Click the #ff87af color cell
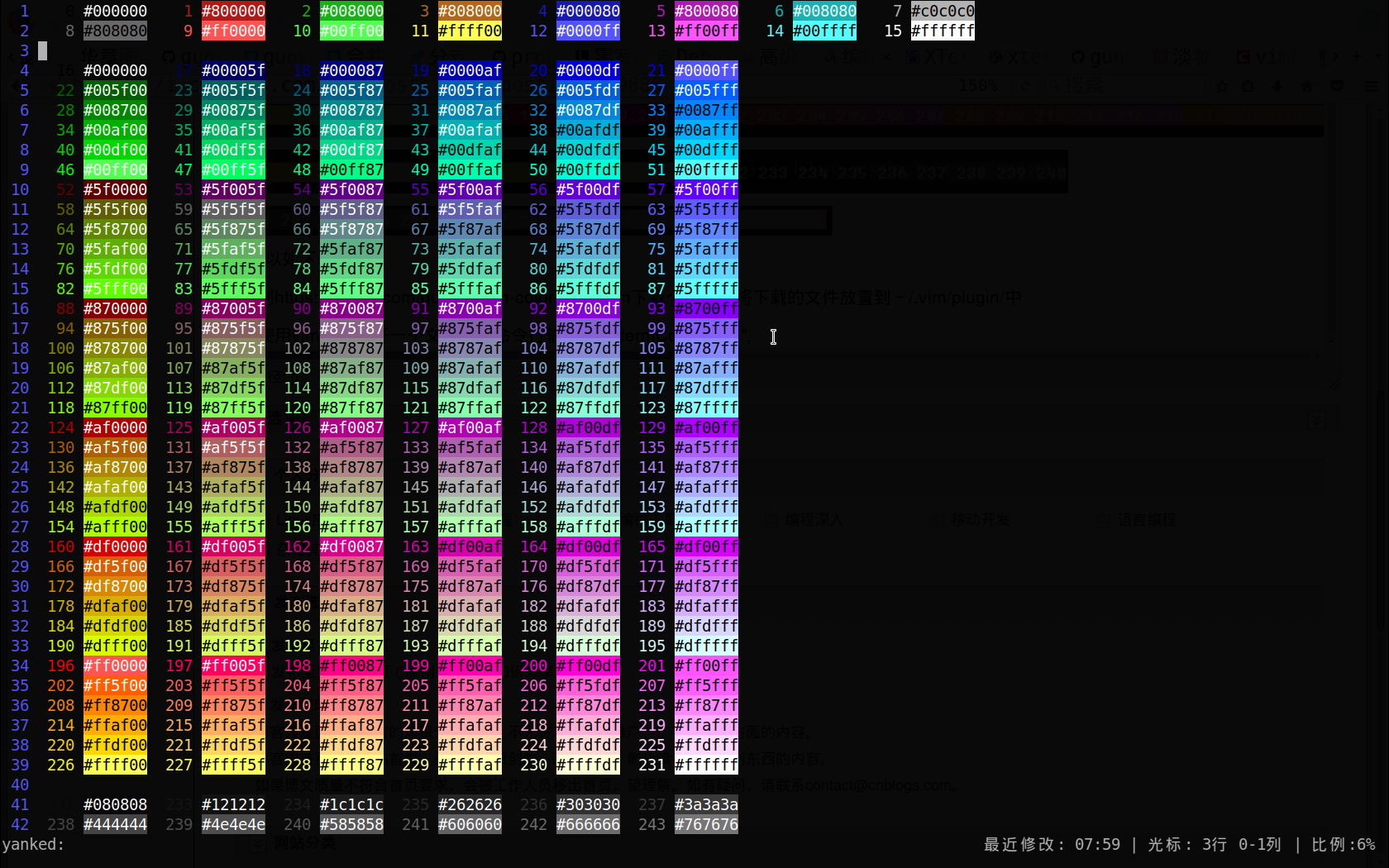 [470, 705]
